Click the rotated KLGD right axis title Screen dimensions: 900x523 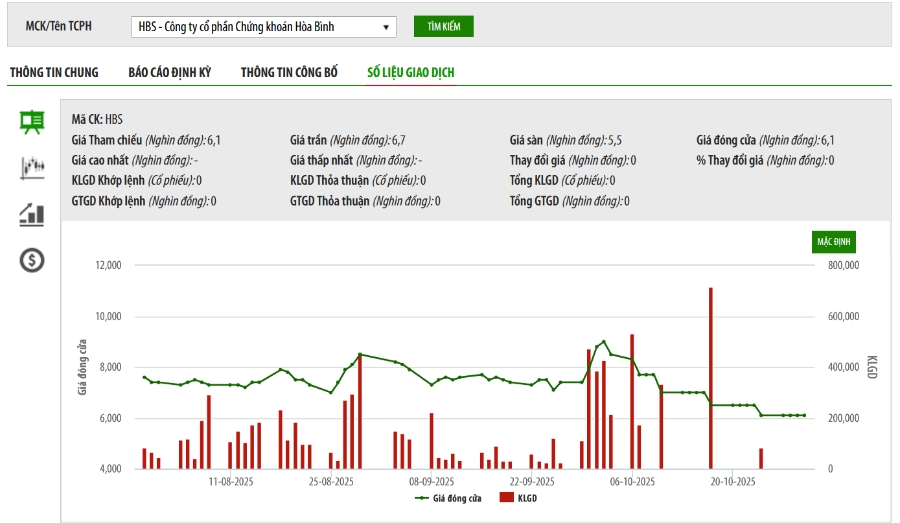pos(870,366)
